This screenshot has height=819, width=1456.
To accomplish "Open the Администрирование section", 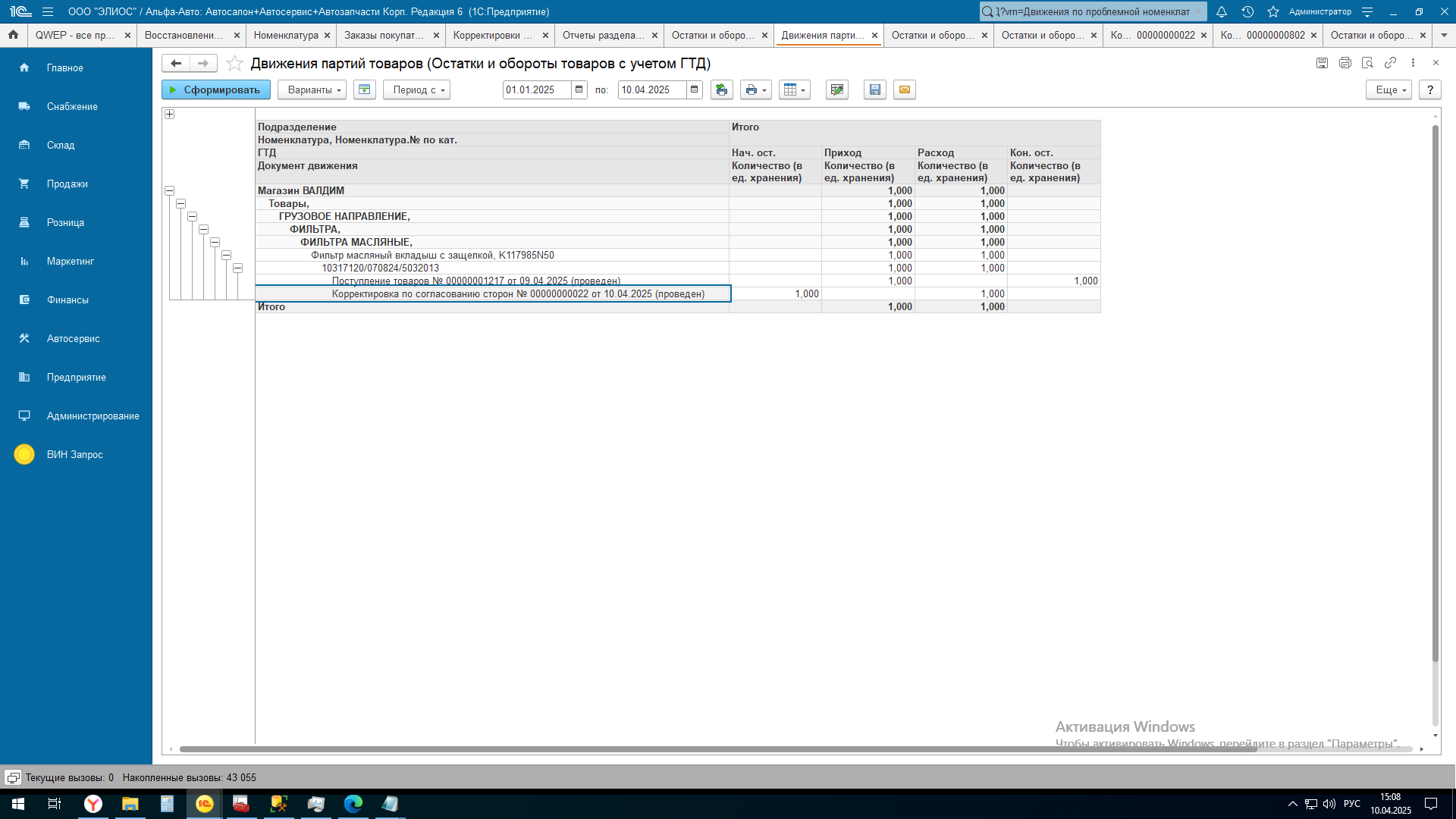I will 76,416.
